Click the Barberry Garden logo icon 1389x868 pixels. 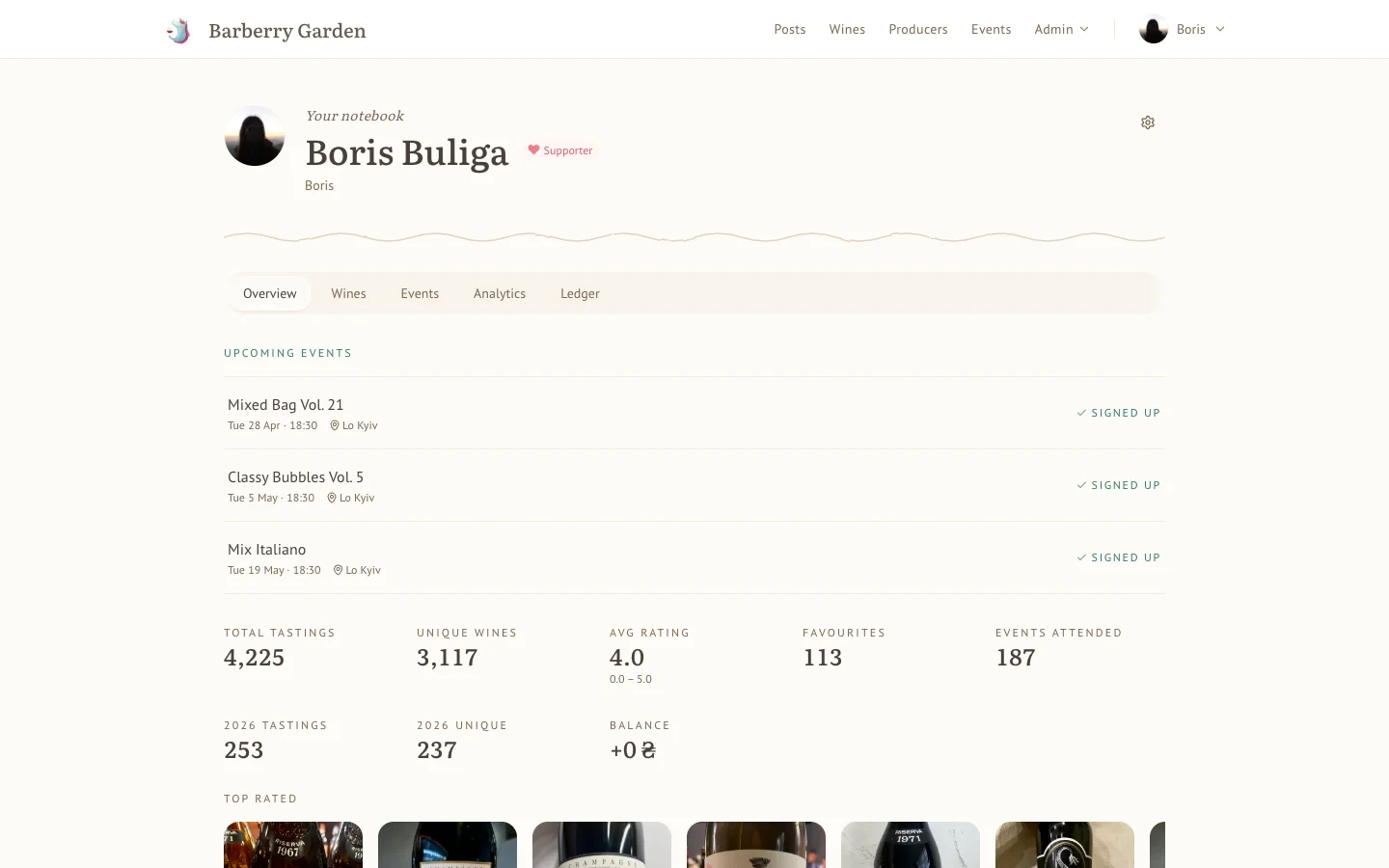[178, 30]
